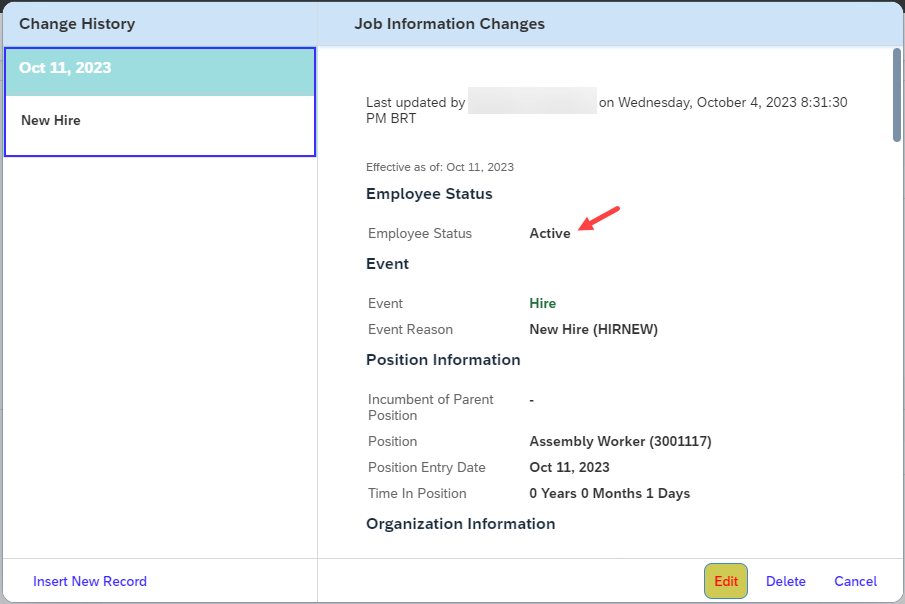905x604 pixels.
Task: Cancel the Job Information dialog
Action: point(855,581)
